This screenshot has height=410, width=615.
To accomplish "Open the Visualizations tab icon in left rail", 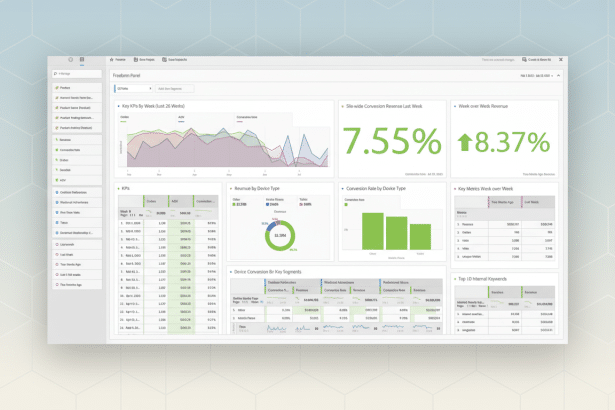I will coord(71,60).
